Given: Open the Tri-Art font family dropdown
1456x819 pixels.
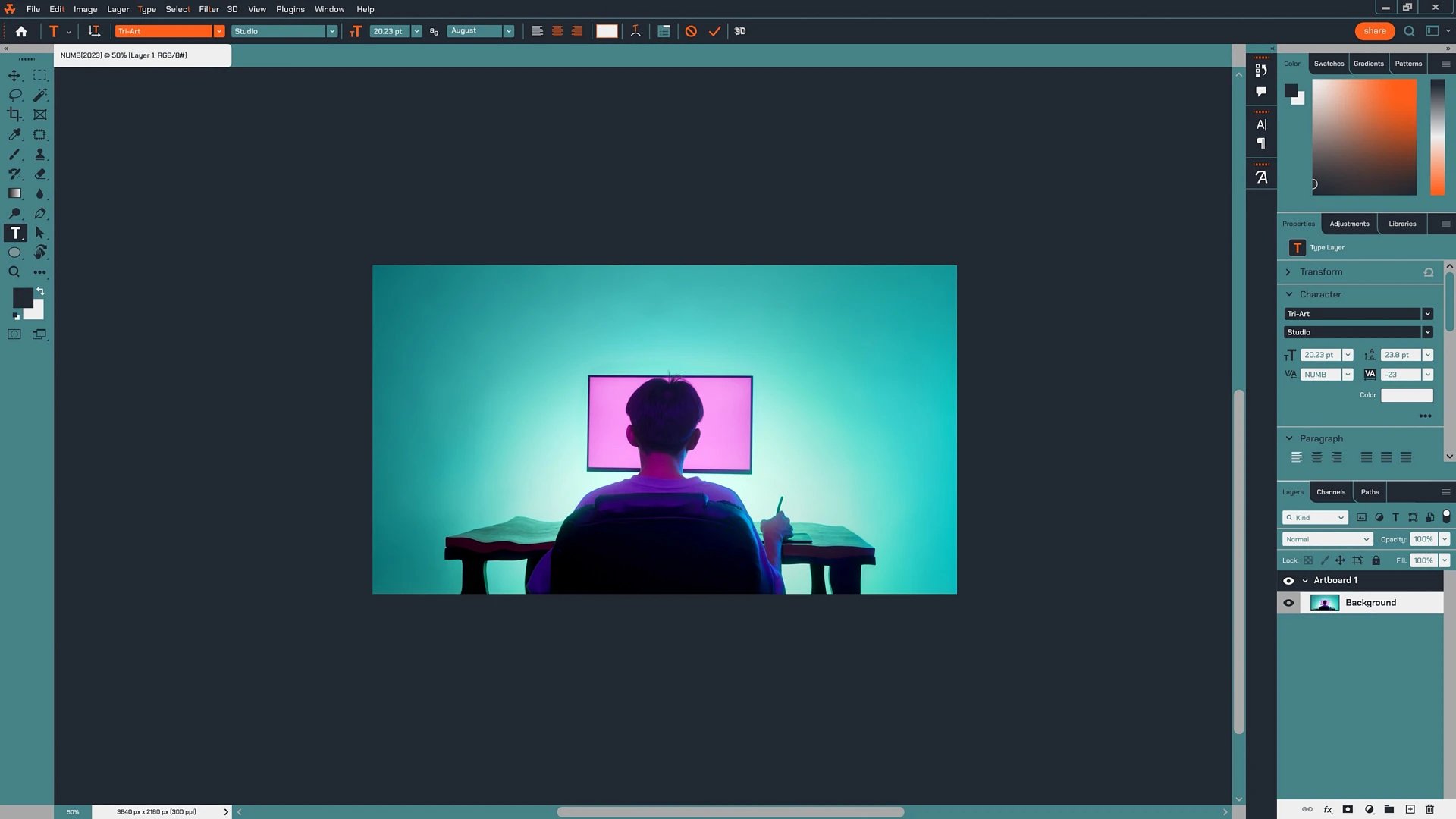Looking at the screenshot, I should 218,31.
